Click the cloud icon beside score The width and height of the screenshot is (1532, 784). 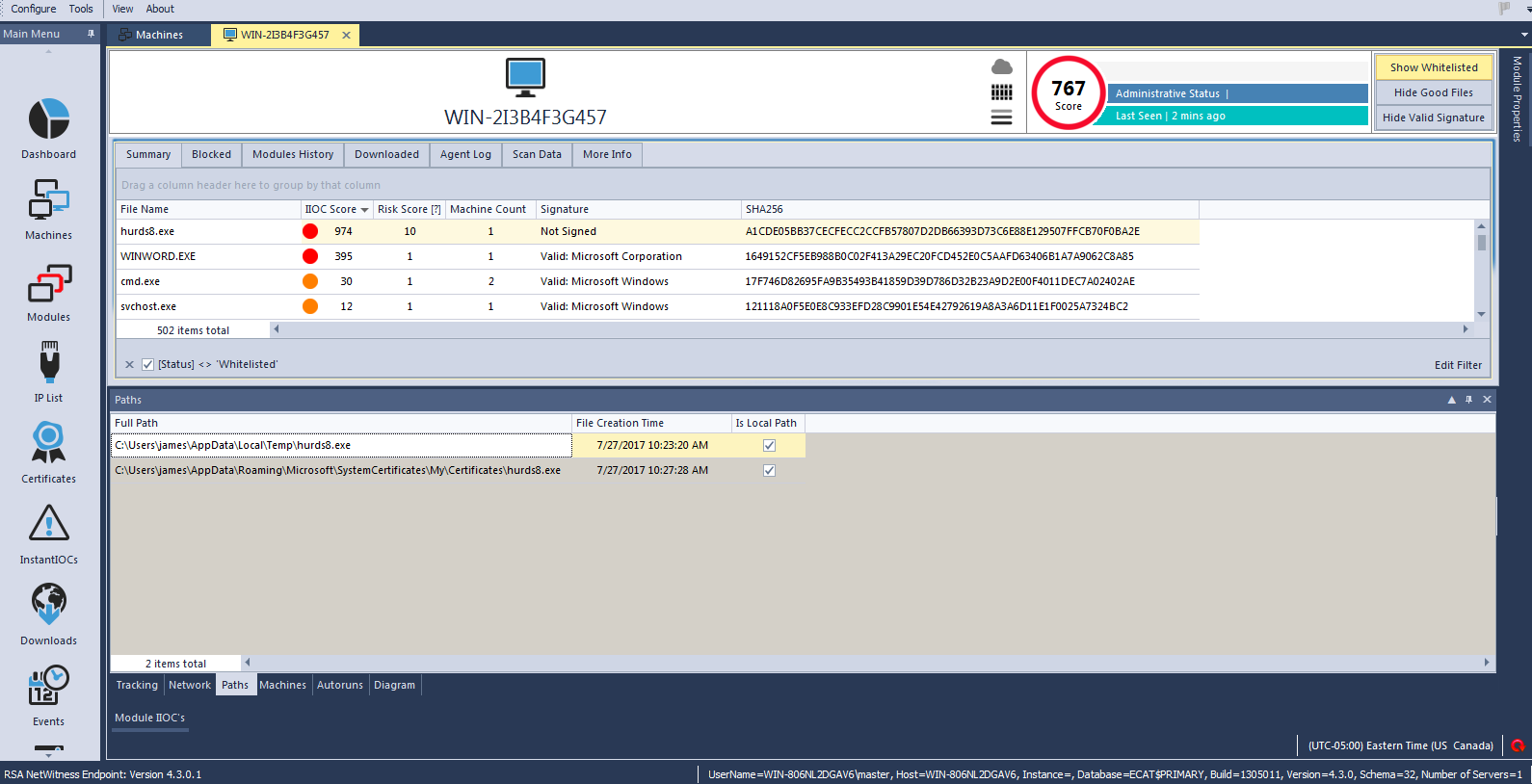(x=1002, y=66)
